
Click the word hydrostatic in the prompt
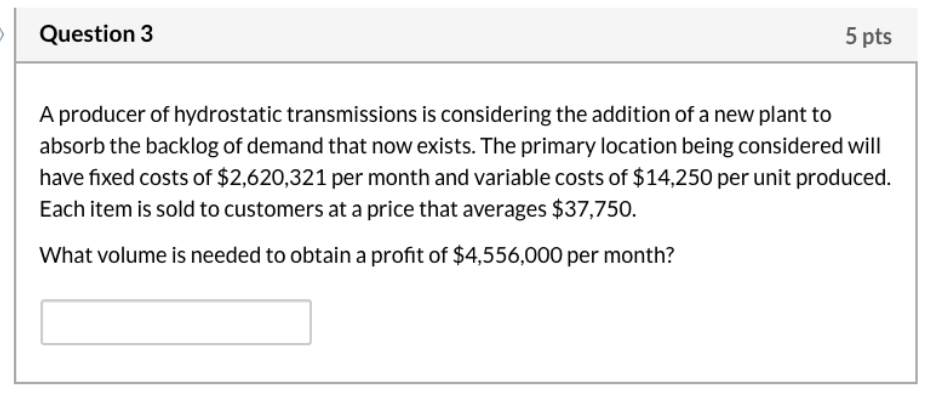[x=228, y=114]
